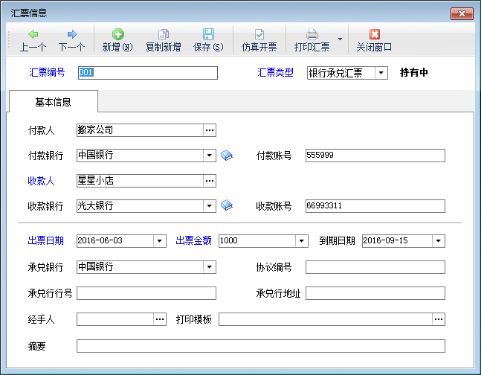This screenshot has width=482, height=375.
Task: Save the draft with 保存 icon
Action: coord(208,34)
